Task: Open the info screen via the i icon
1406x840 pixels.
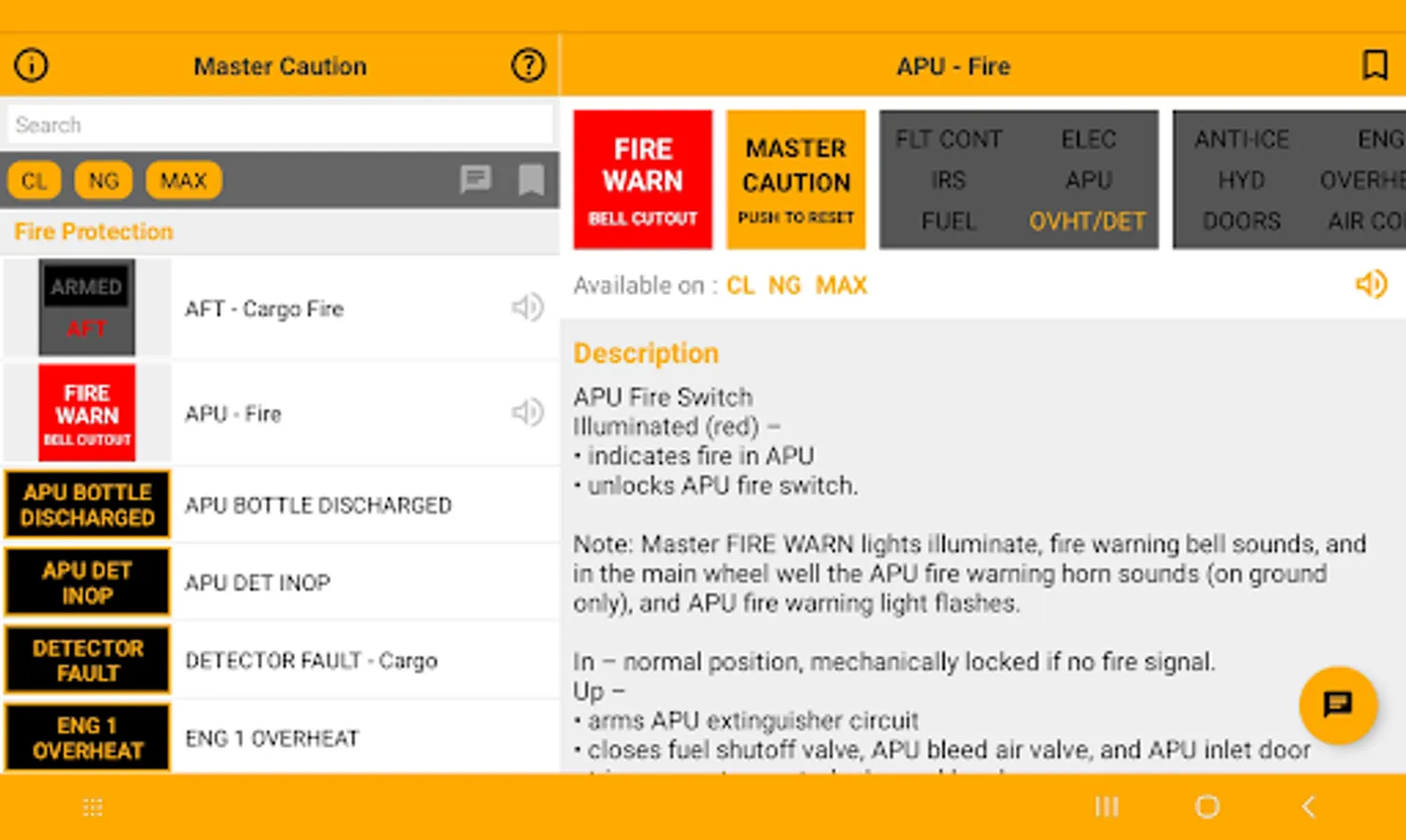Action: click(x=29, y=65)
